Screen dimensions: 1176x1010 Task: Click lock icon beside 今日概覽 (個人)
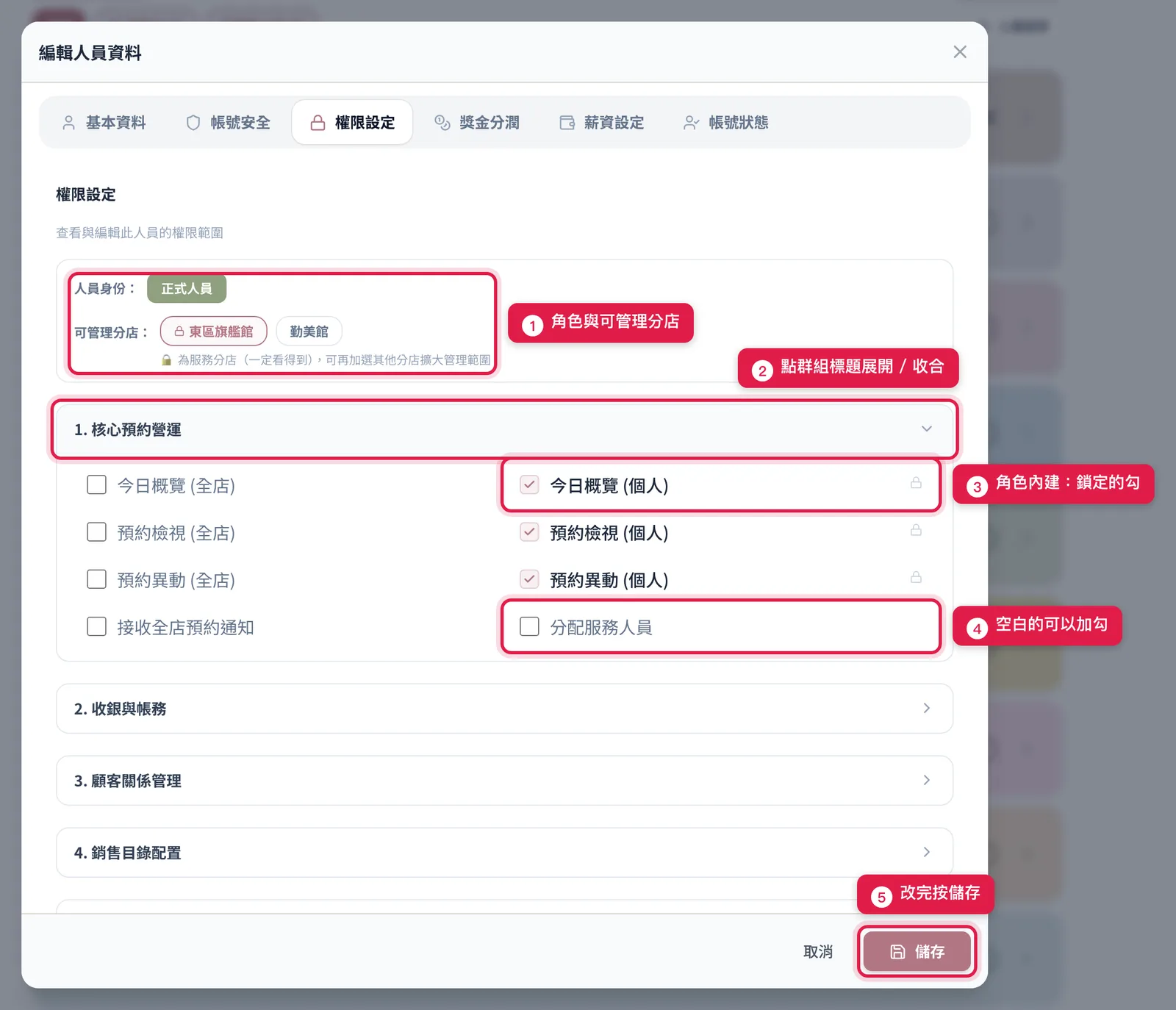(x=916, y=483)
